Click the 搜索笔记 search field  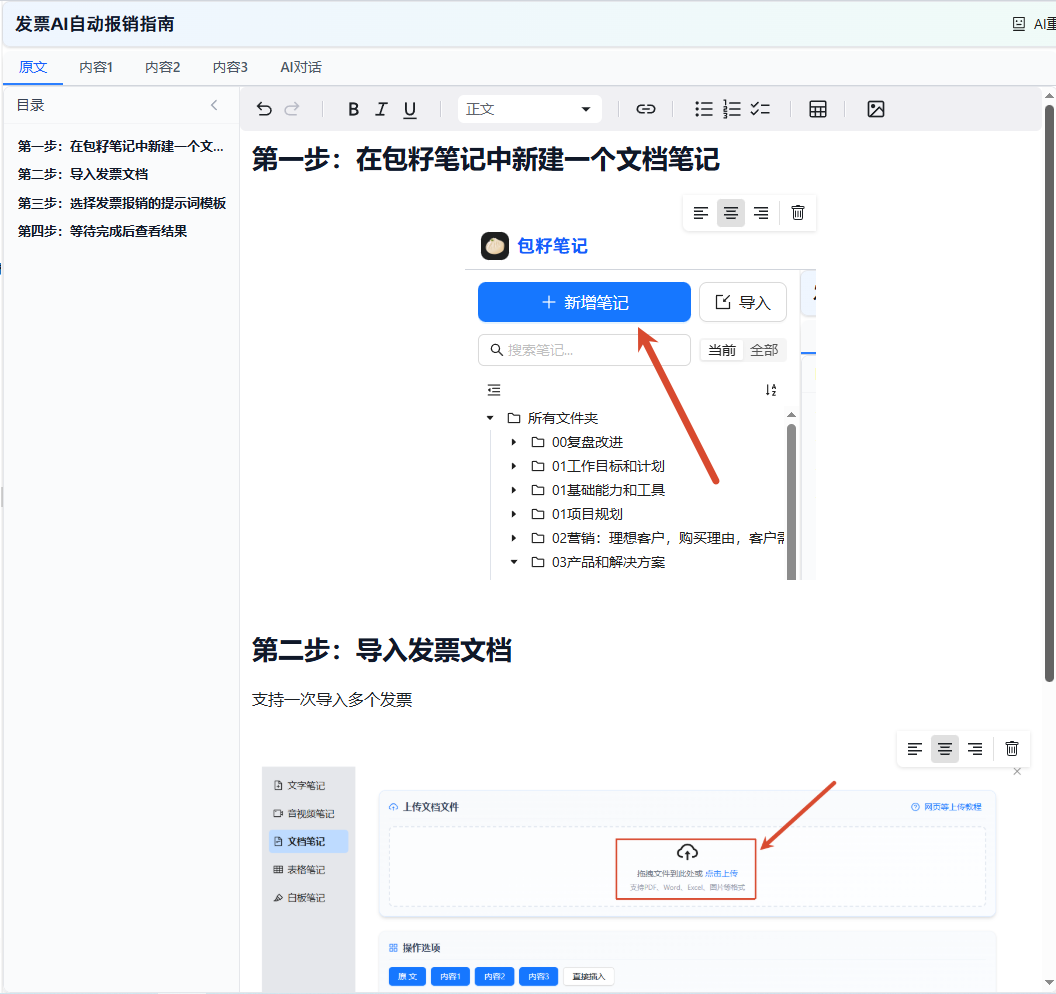584,350
